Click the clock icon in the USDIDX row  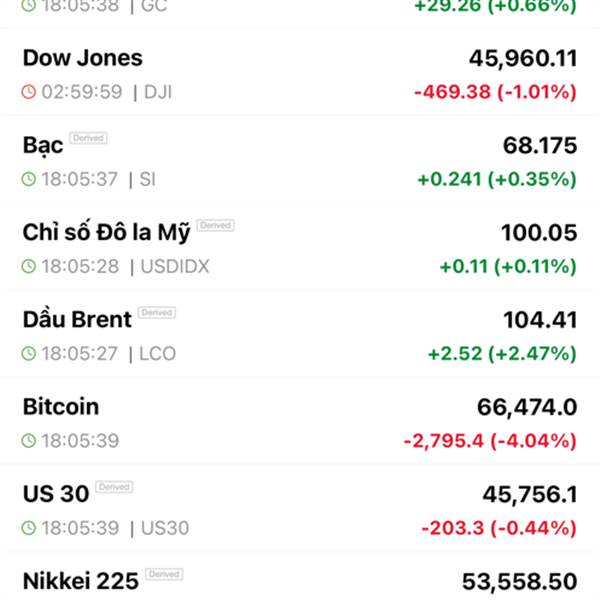point(29,266)
